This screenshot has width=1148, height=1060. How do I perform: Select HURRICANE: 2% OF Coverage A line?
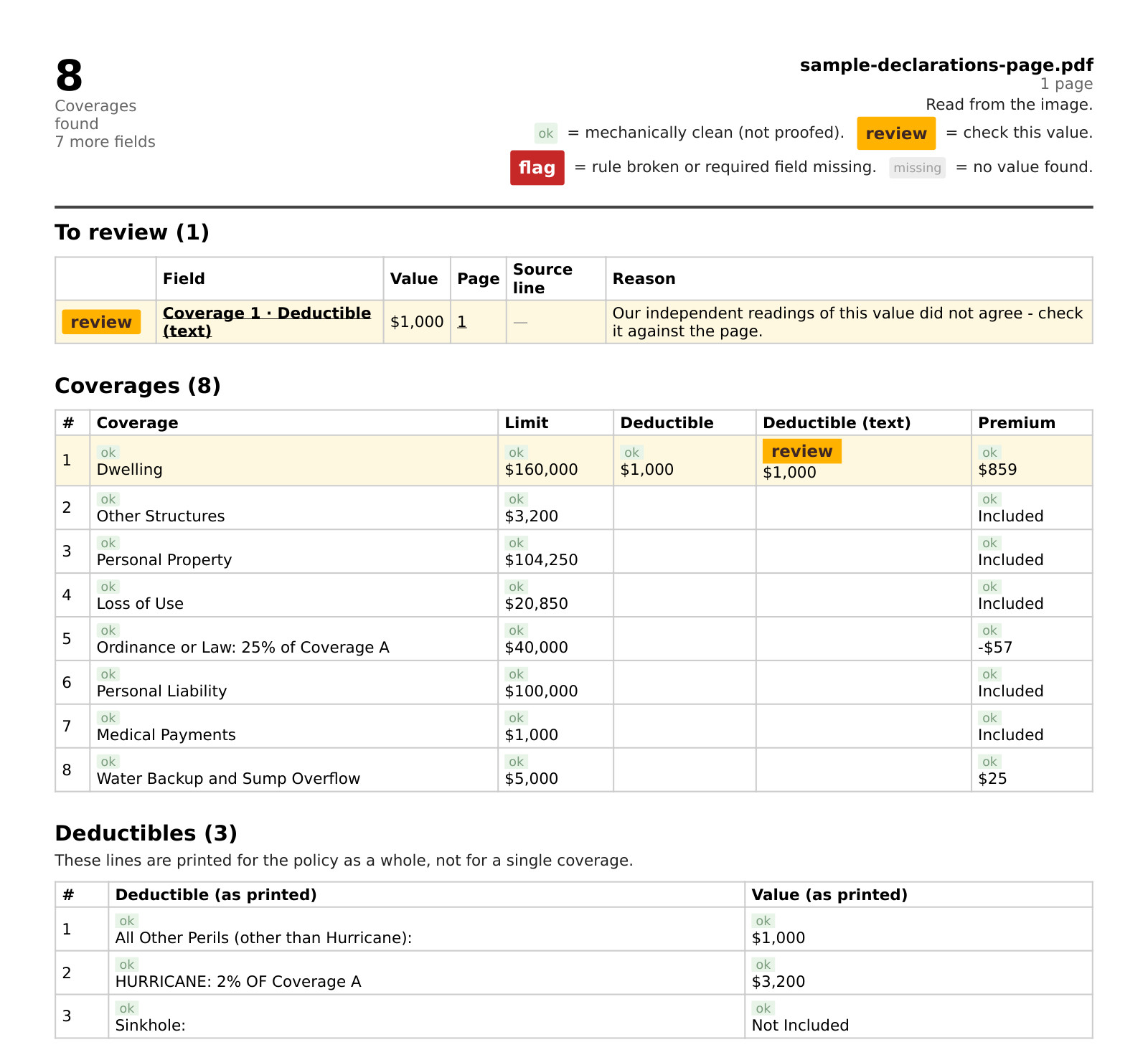[238, 982]
